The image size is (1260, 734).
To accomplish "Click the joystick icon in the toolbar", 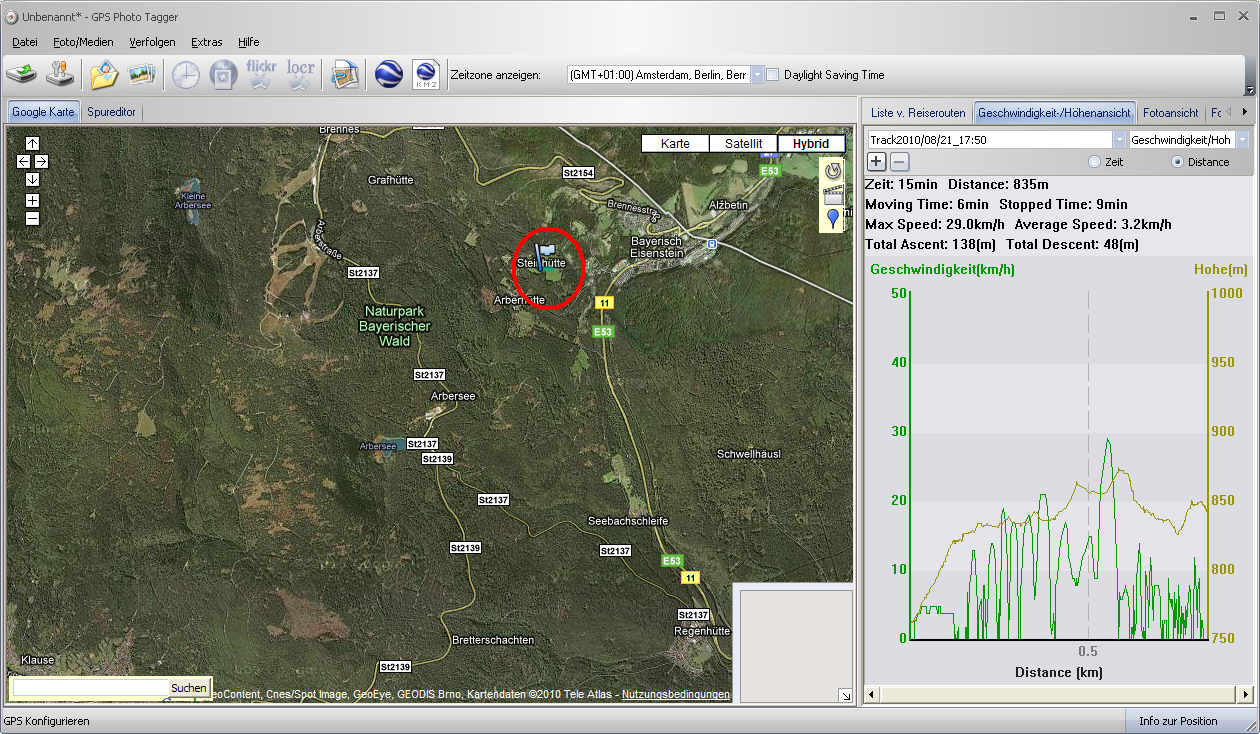I will tap(60, 74).
